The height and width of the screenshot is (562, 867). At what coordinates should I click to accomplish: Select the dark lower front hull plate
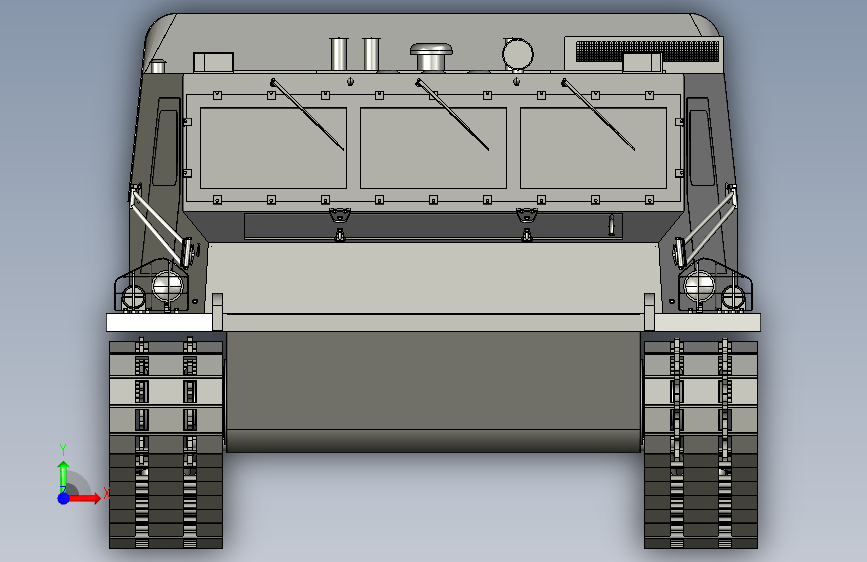pyautogui.click(x=433, y=392)
